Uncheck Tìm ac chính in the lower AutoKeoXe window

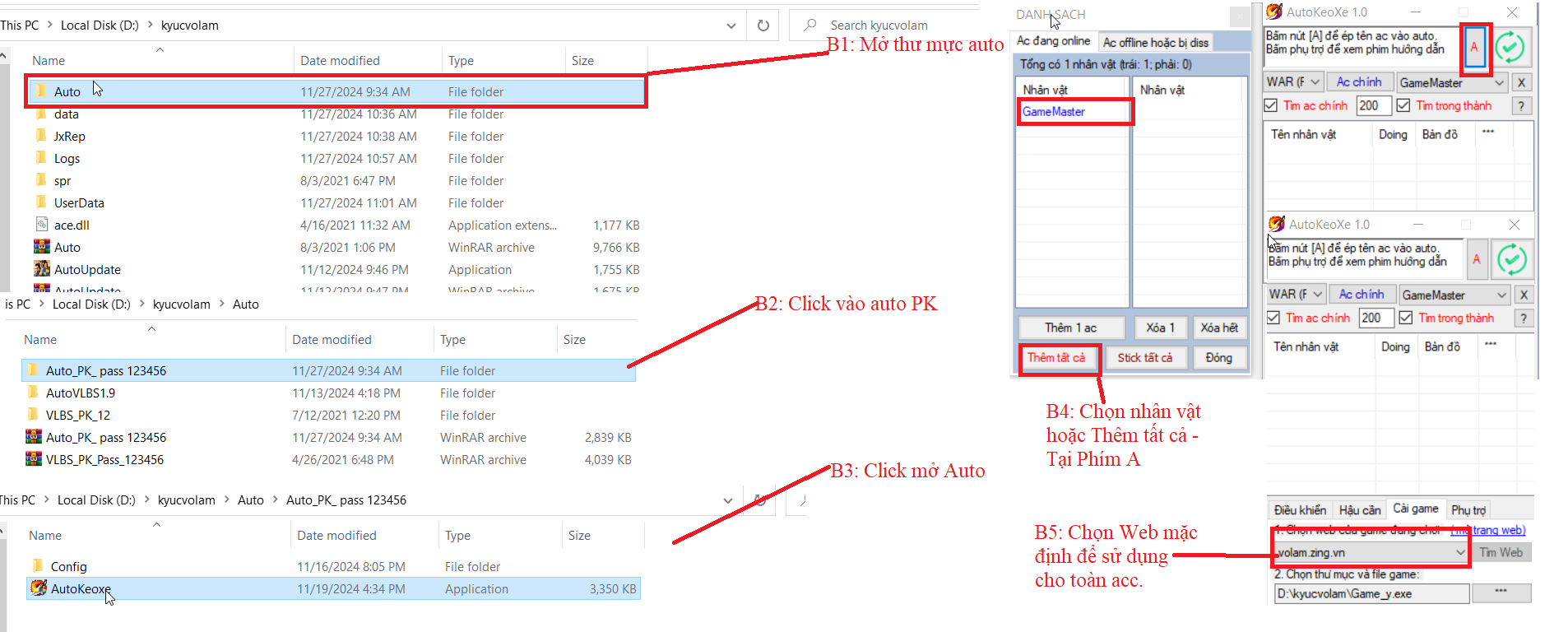coord(1273,318)
